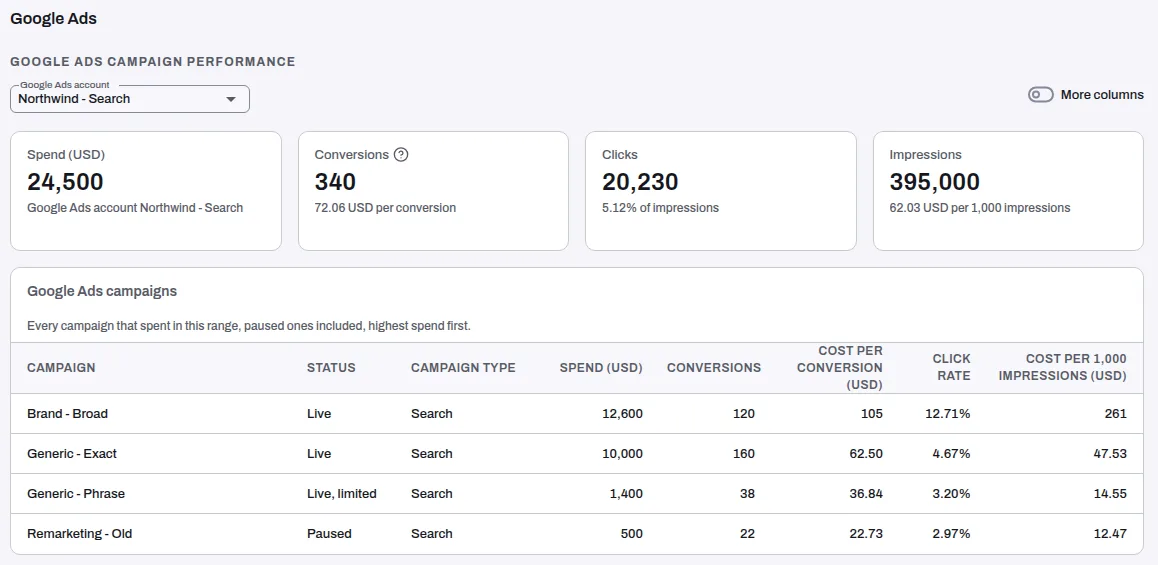This screenshot has height=565, width=1158.
Task: Click the 10,000 spend cell
Action: pyautogui.click(x=623, y=453)
